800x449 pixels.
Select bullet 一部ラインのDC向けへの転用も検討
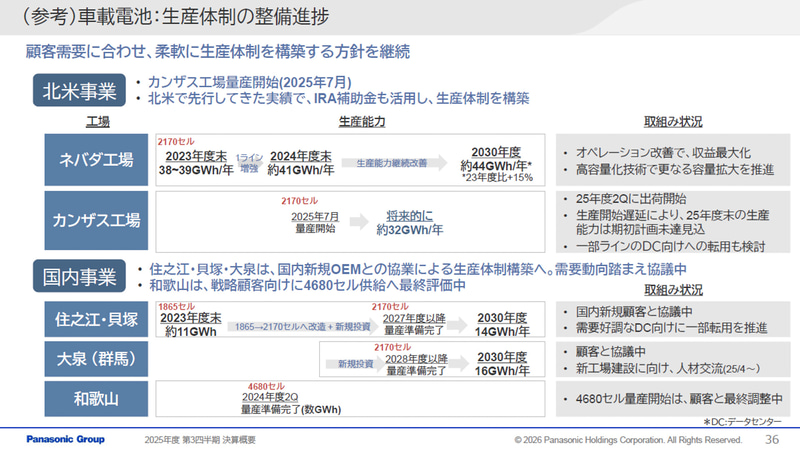click(670, 246)
